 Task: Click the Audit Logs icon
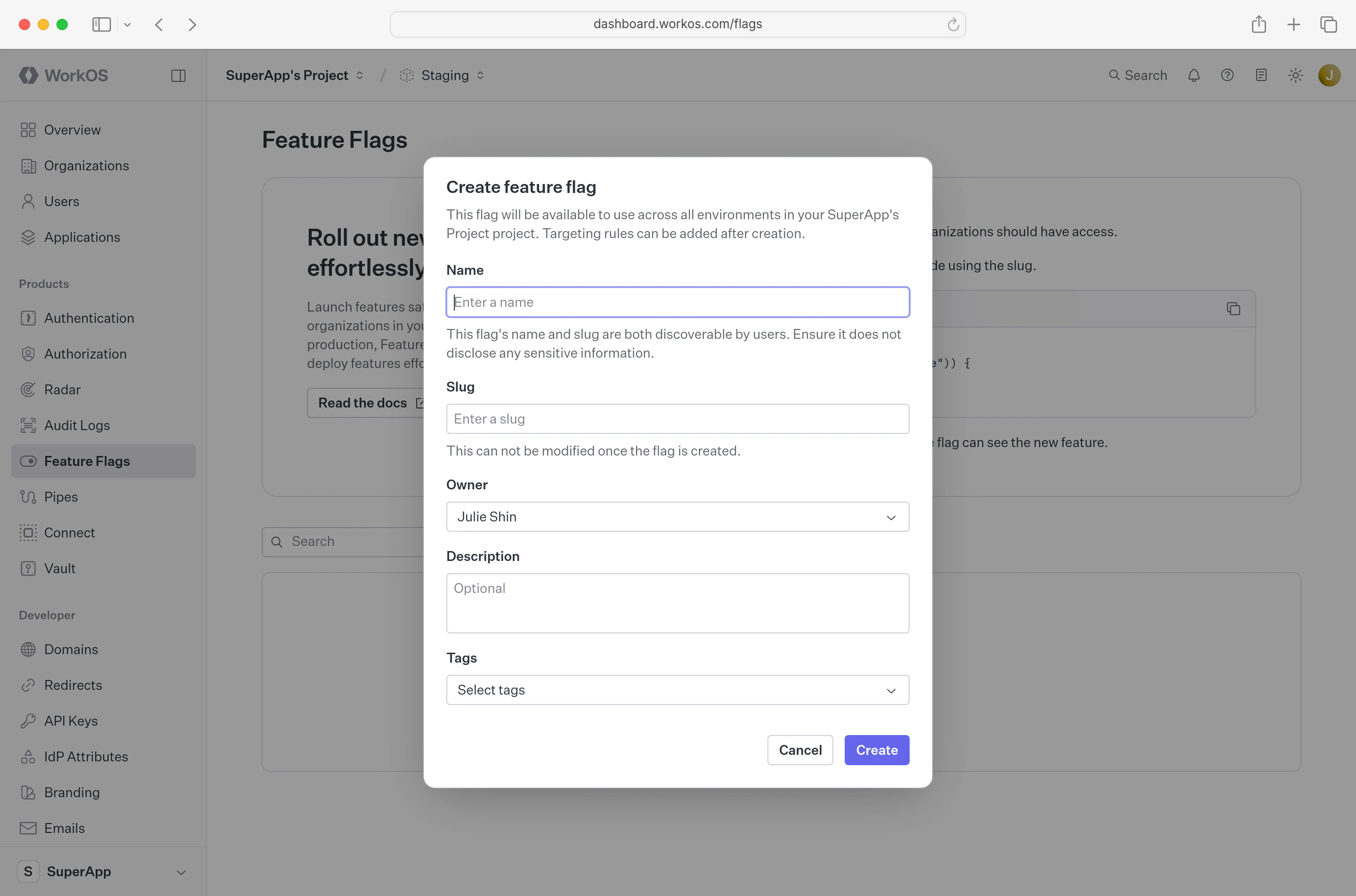click(28, 425)
